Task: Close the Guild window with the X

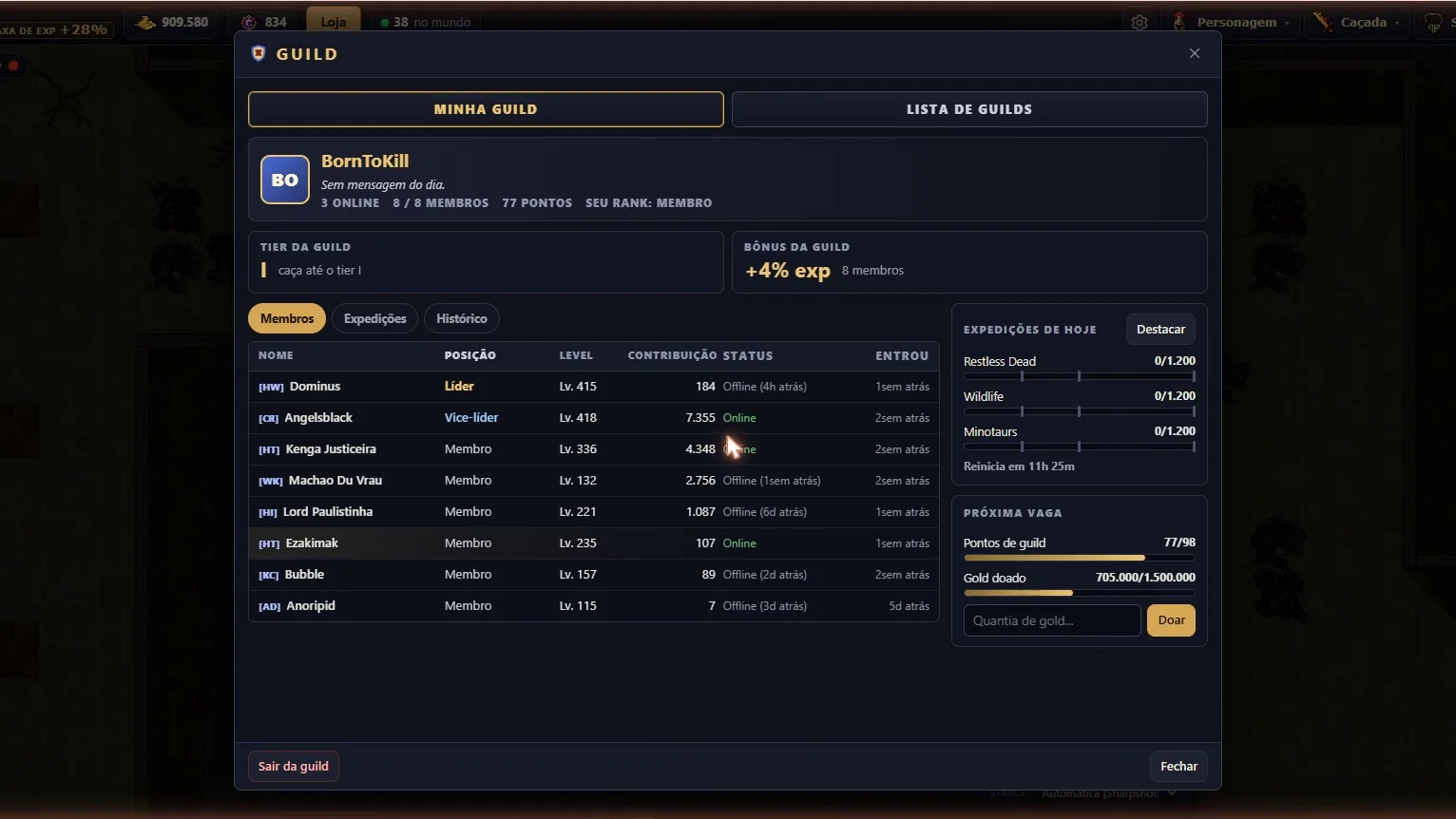Action: point(1195,53)
